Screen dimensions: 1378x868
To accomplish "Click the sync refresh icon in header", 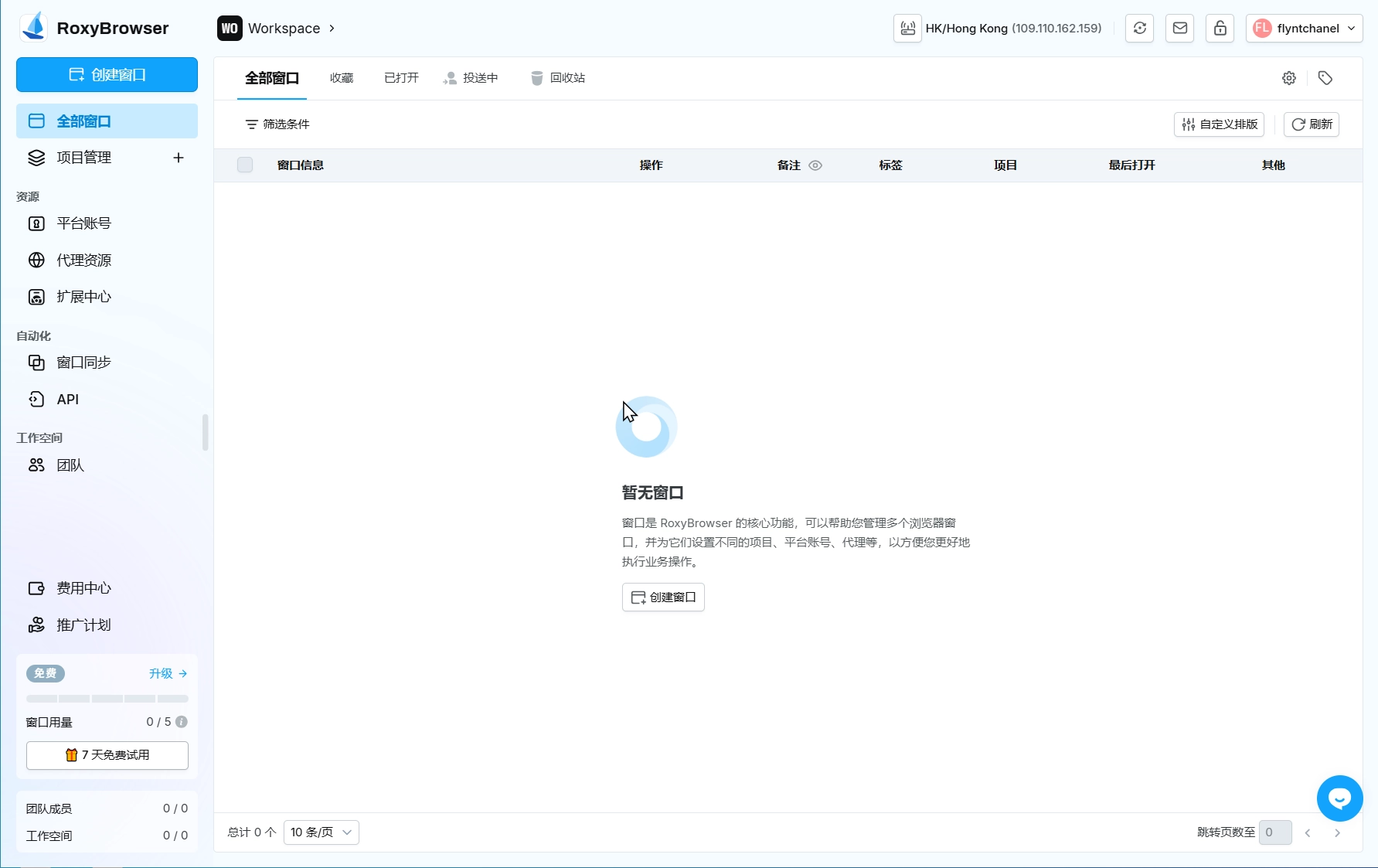I will (x=1139, y=29).
